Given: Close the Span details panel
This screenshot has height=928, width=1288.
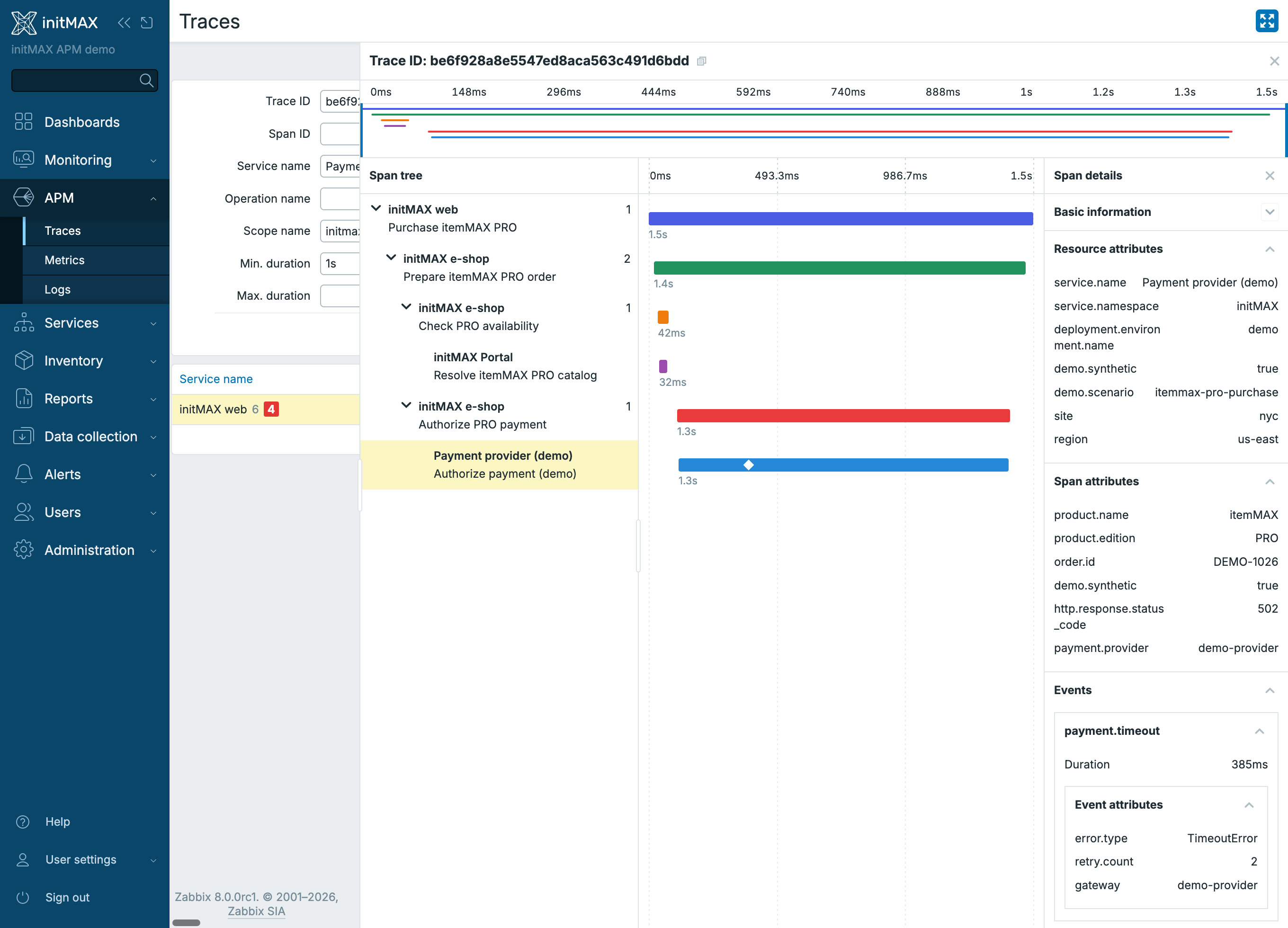Looking at the screenshot, I should click(1270, 176).
